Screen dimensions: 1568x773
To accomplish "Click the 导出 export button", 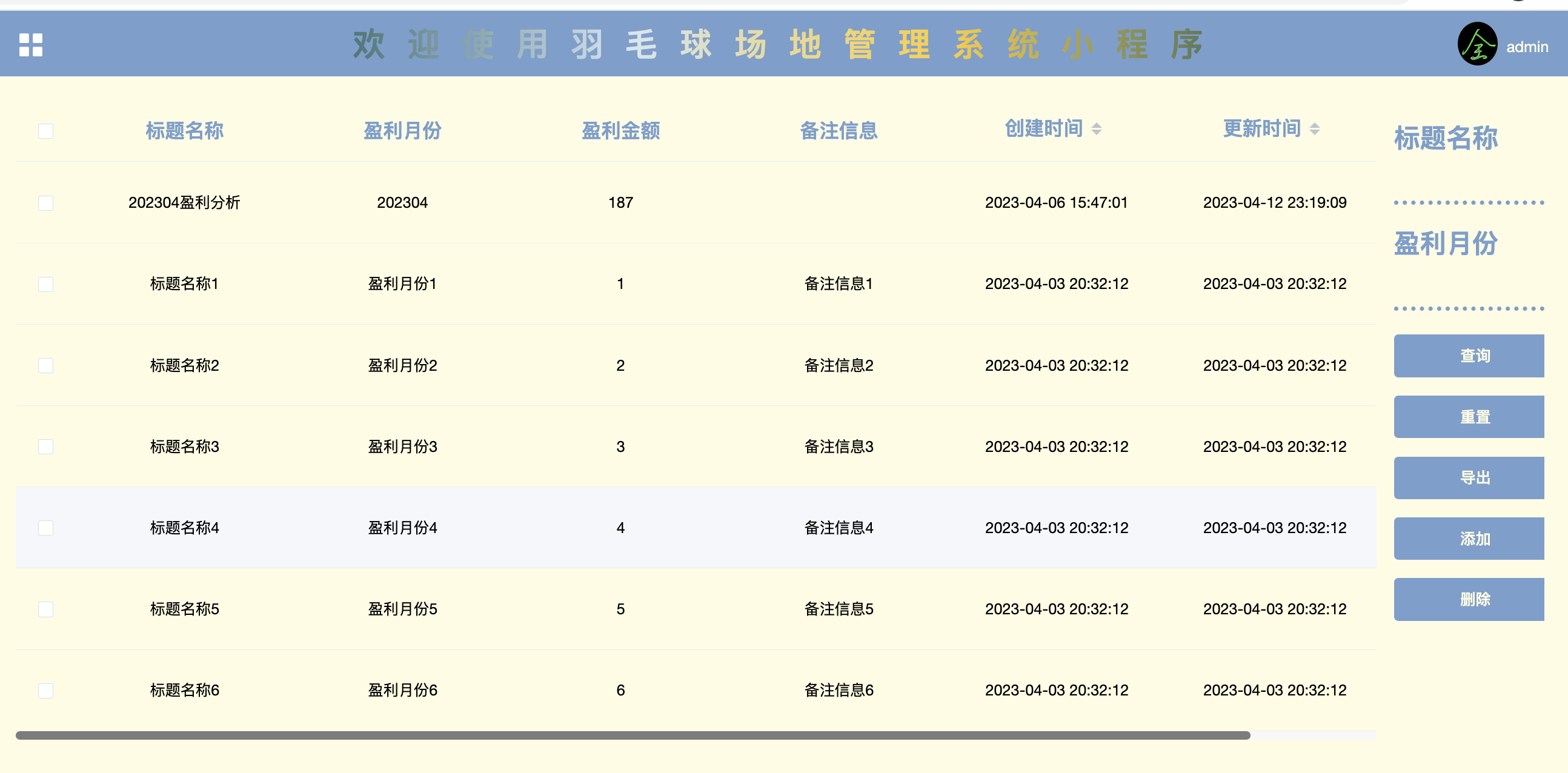I will coord(1469,478).
